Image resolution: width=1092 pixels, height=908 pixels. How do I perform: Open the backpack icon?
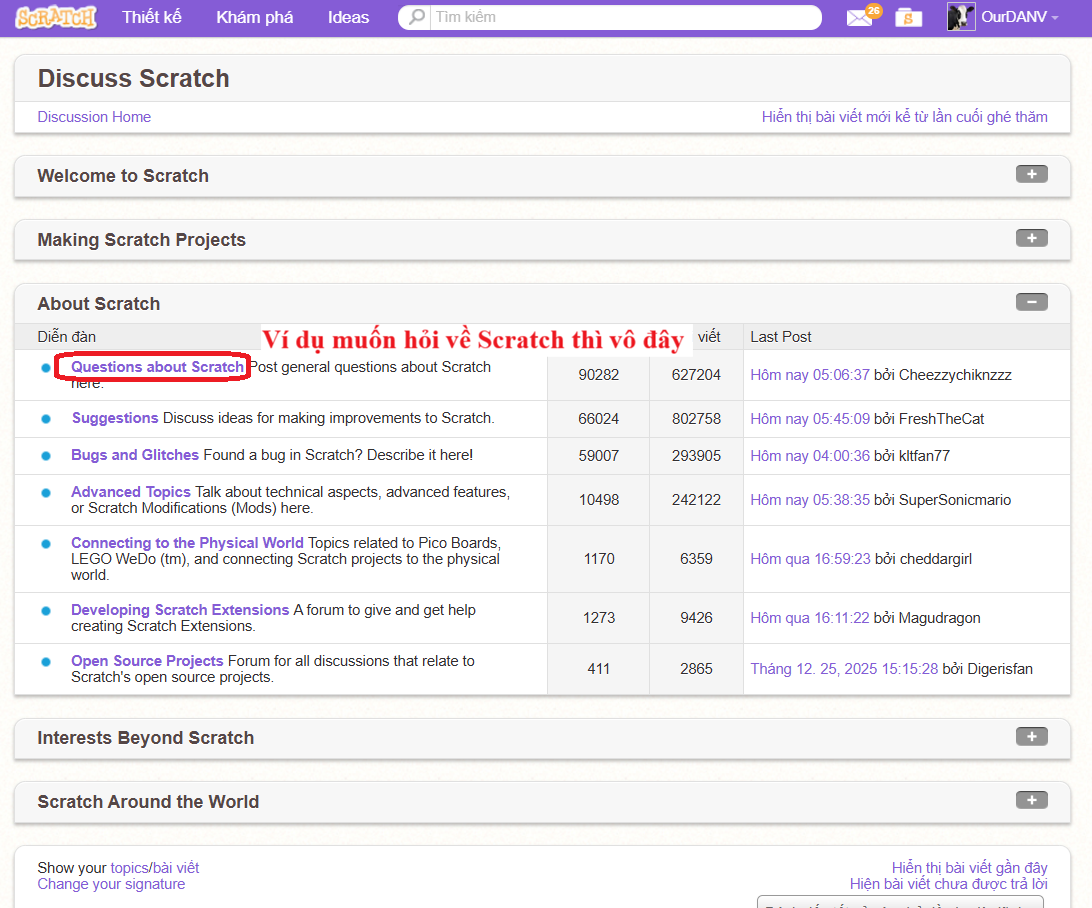(x=908, y=18)
